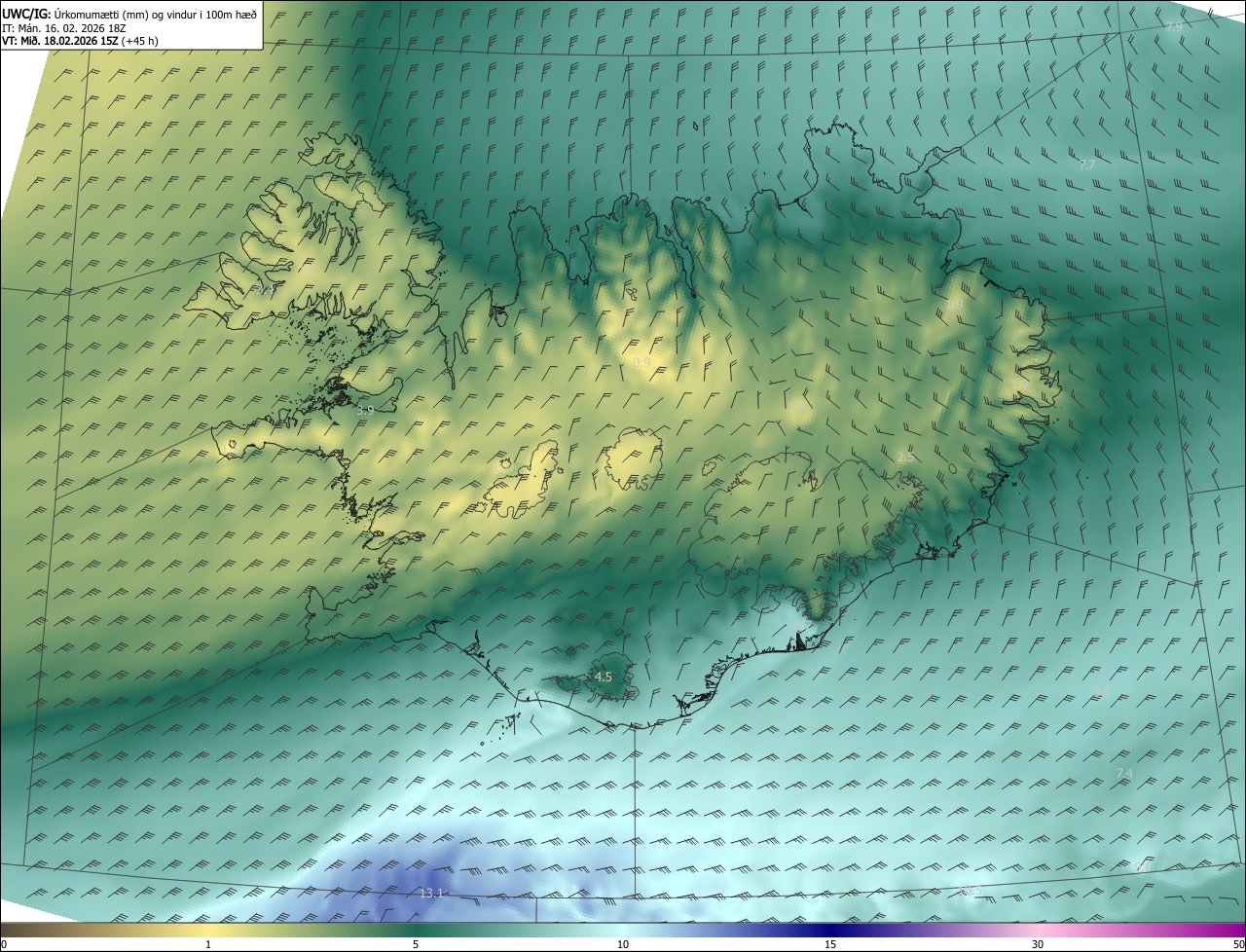The image size is (1246, 952).
Task: Click the 0 tick label on the color scale
Action: click(4, 944)
